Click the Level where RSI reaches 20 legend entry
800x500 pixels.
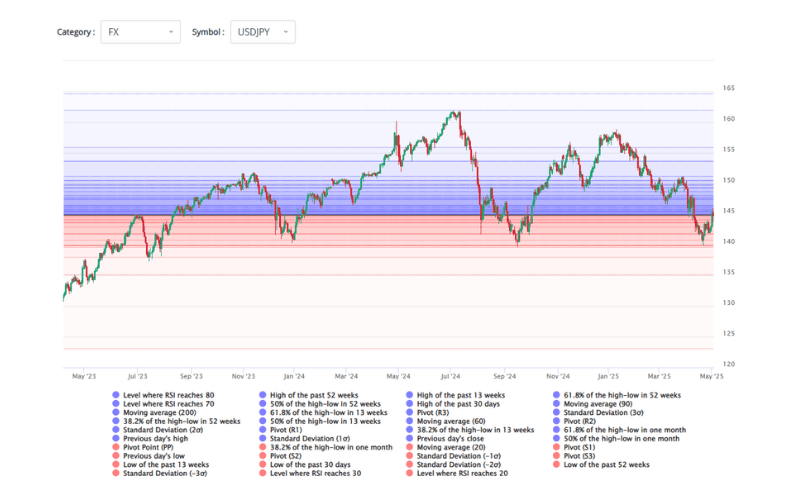[x=457, y=473]
